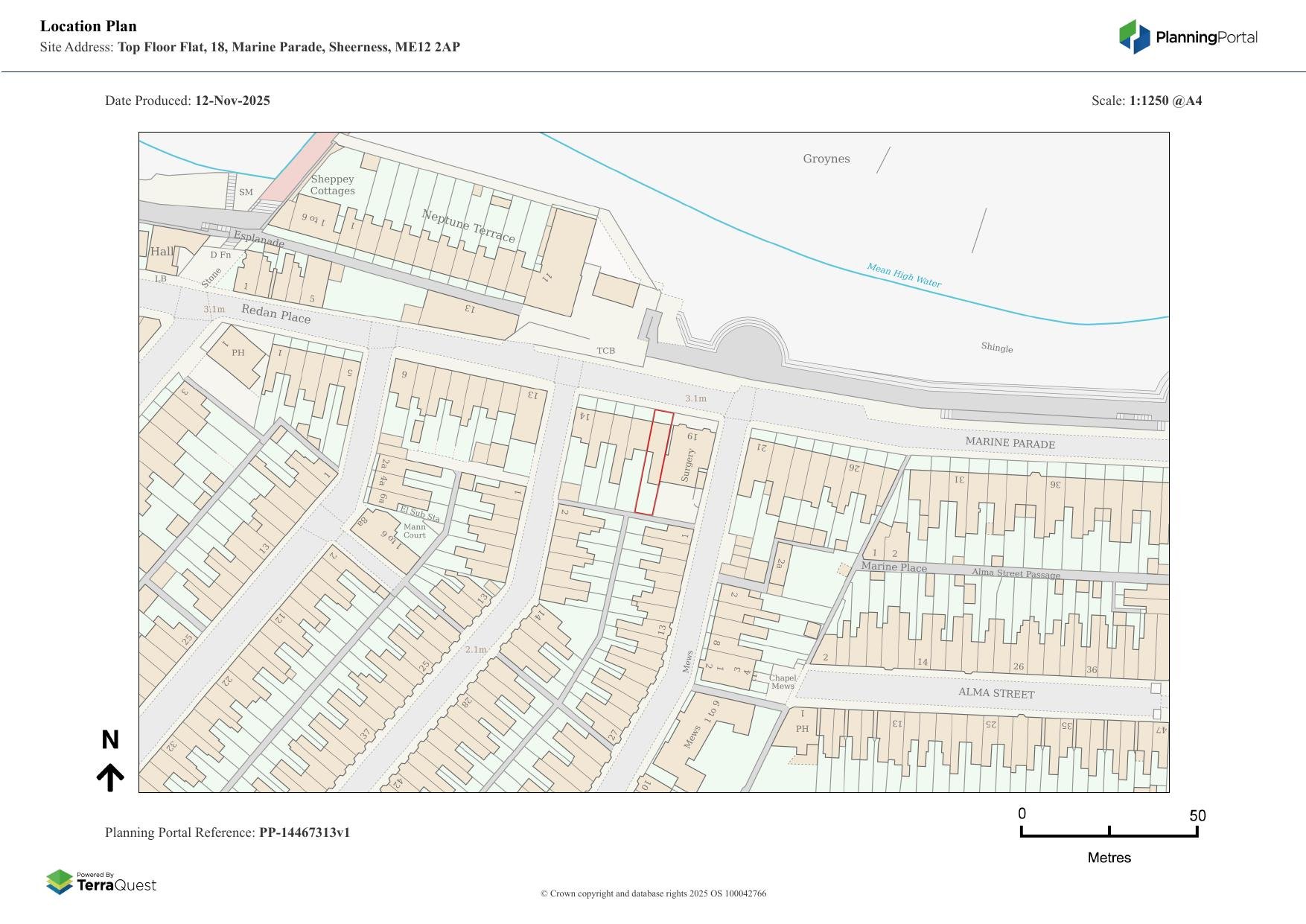Click the Sheppey Cottages label
The width and height of the screenshot is (1306, 924).
332,185
